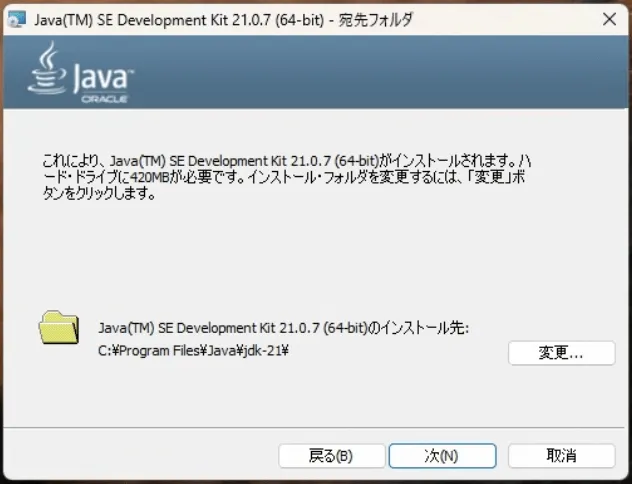Close the Java SE Development Kit installer window
This screenshot has width=632, height=484.
point(609,19)
